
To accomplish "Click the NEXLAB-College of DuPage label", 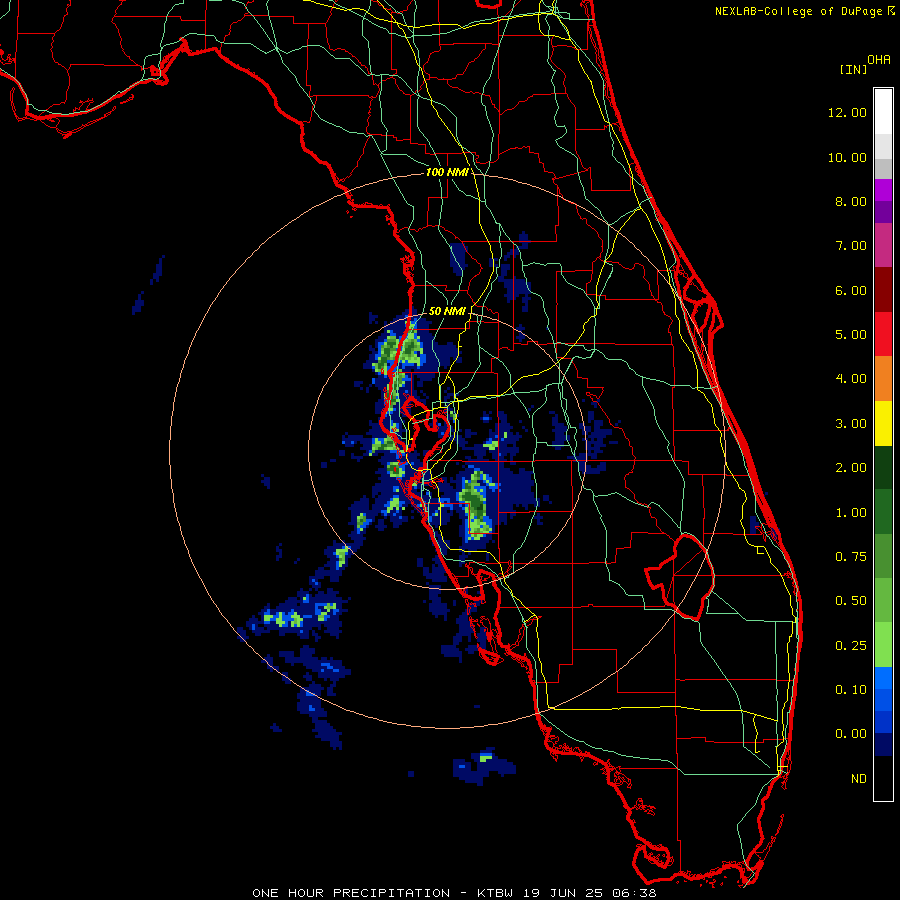I will tap(800, 11).
